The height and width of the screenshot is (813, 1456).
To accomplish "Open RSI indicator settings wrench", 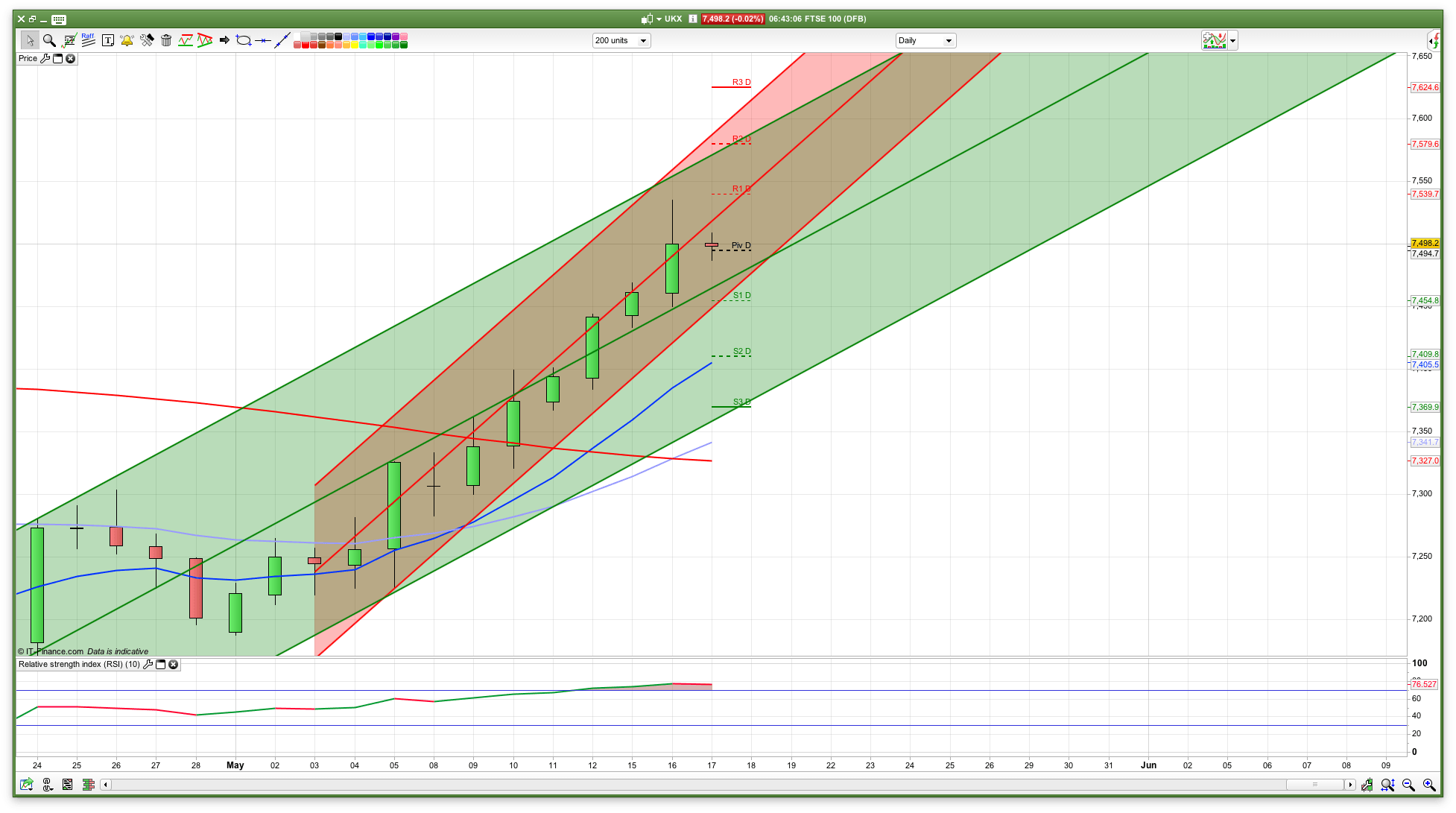I will (x=148, y=664).
